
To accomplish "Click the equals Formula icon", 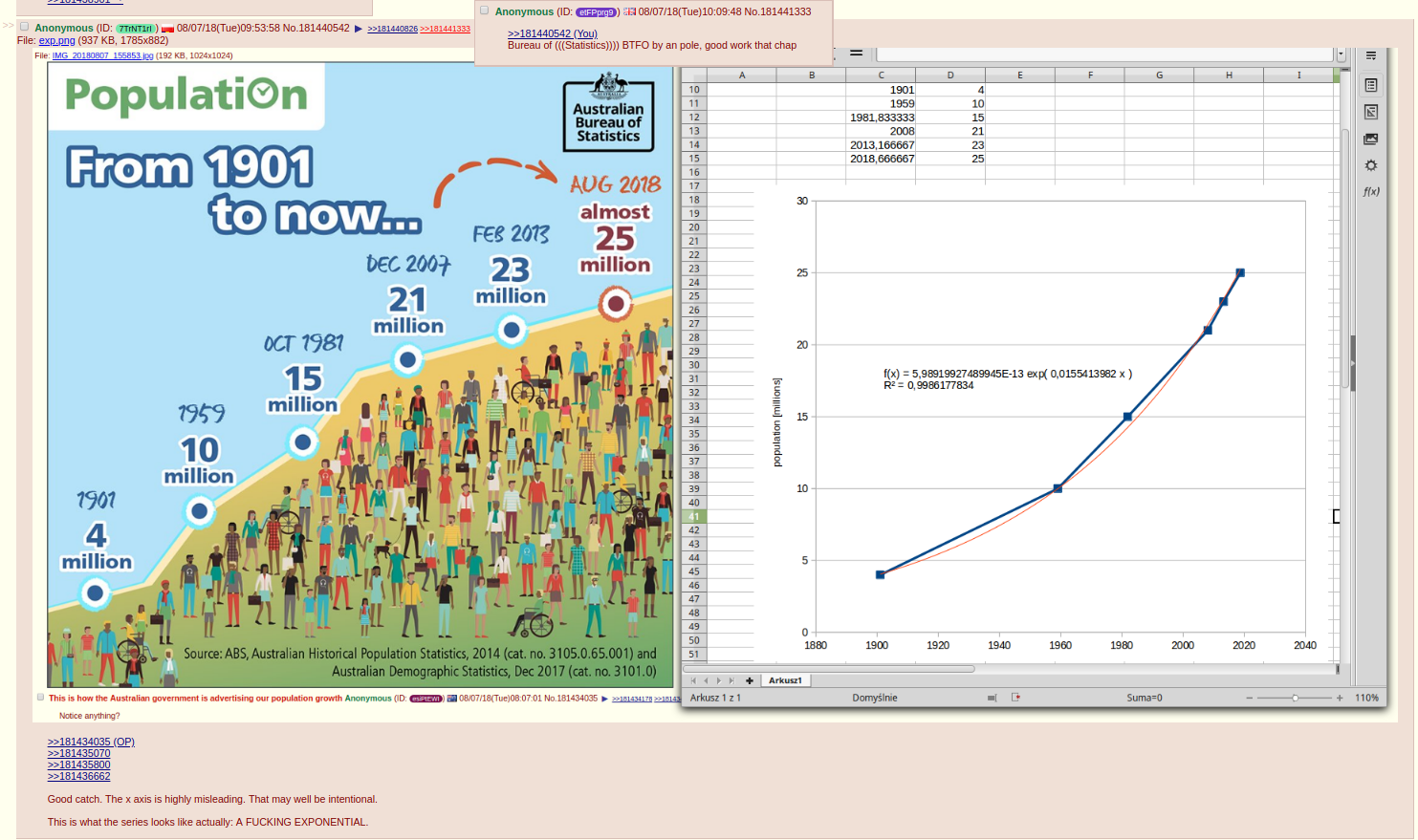I will coord(856,54).
